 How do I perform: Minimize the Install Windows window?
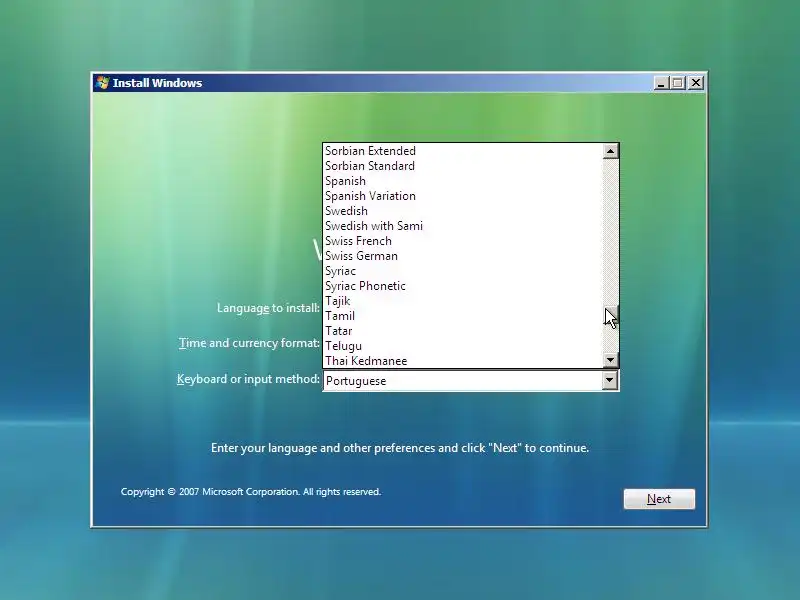click(661, 83)
